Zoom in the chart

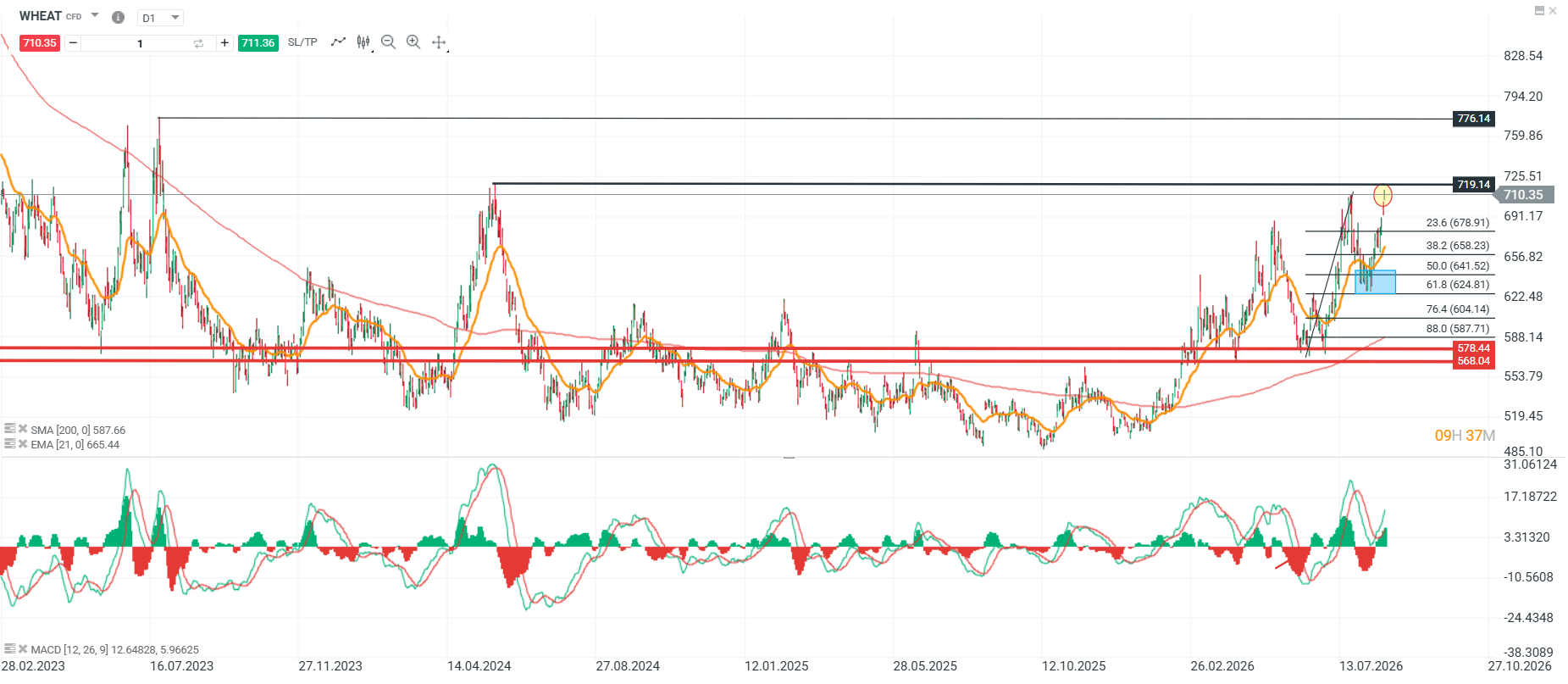(413, 42)
